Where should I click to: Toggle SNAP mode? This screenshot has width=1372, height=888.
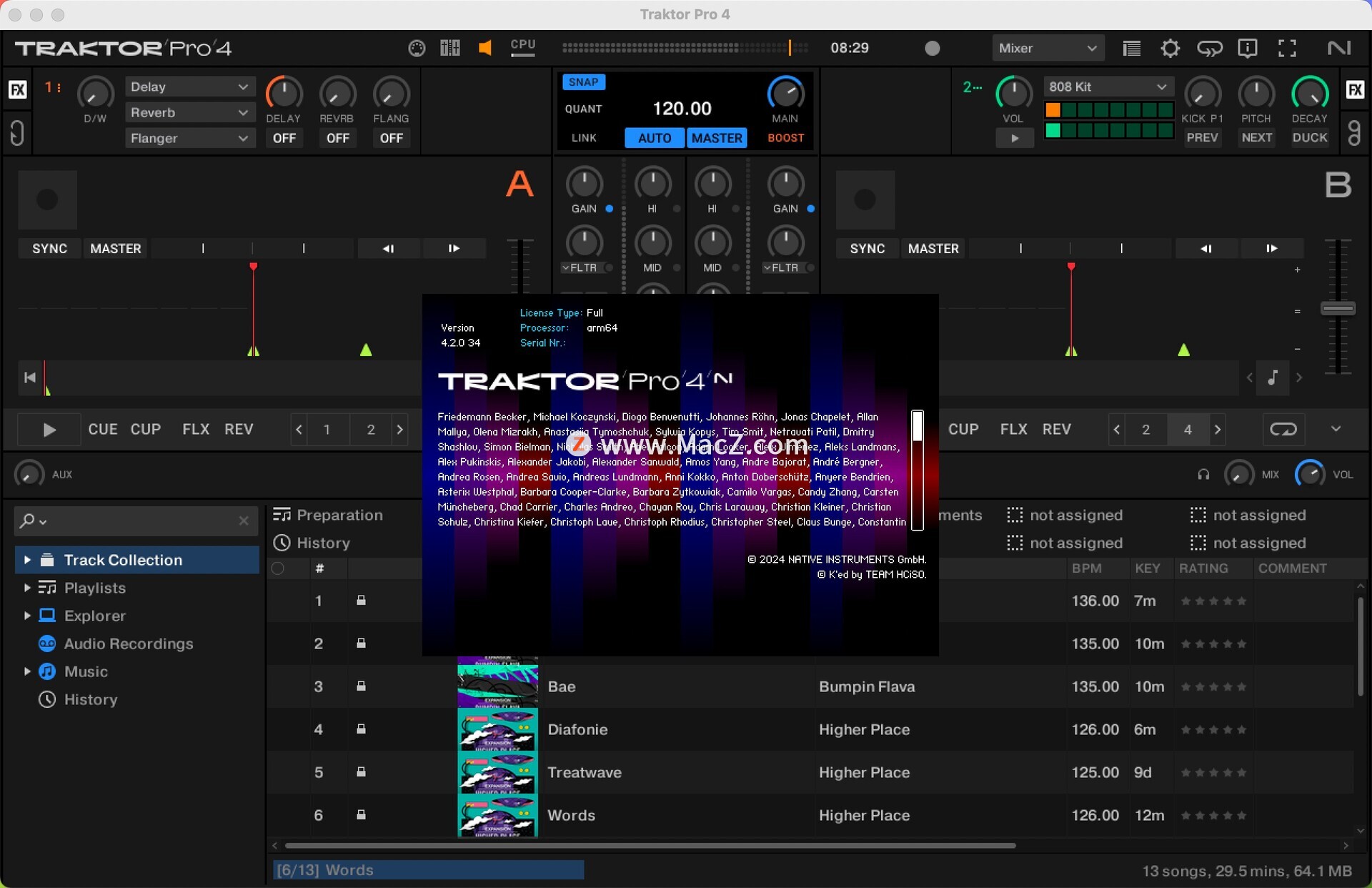pos(583,82)
